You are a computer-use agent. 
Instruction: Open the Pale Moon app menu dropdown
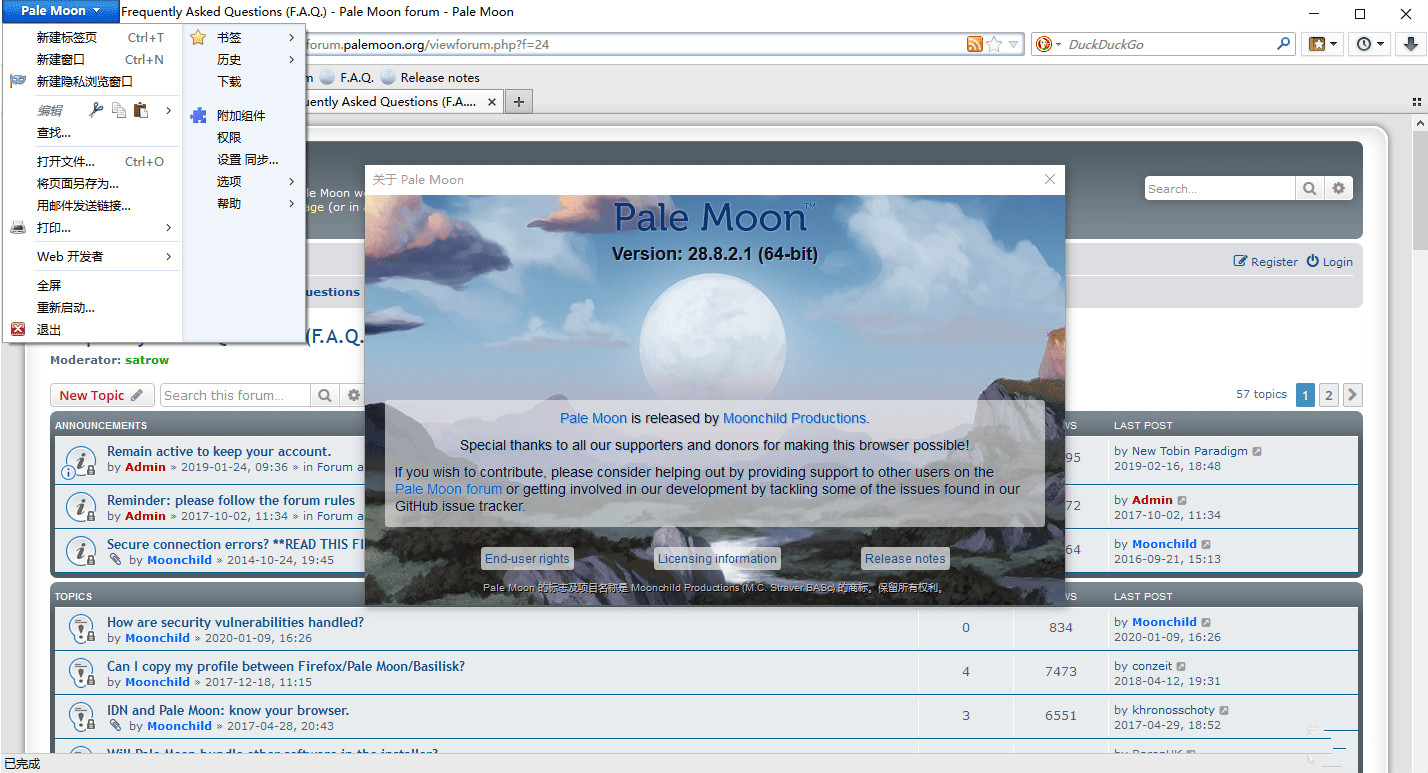click(x=60, y=11)
